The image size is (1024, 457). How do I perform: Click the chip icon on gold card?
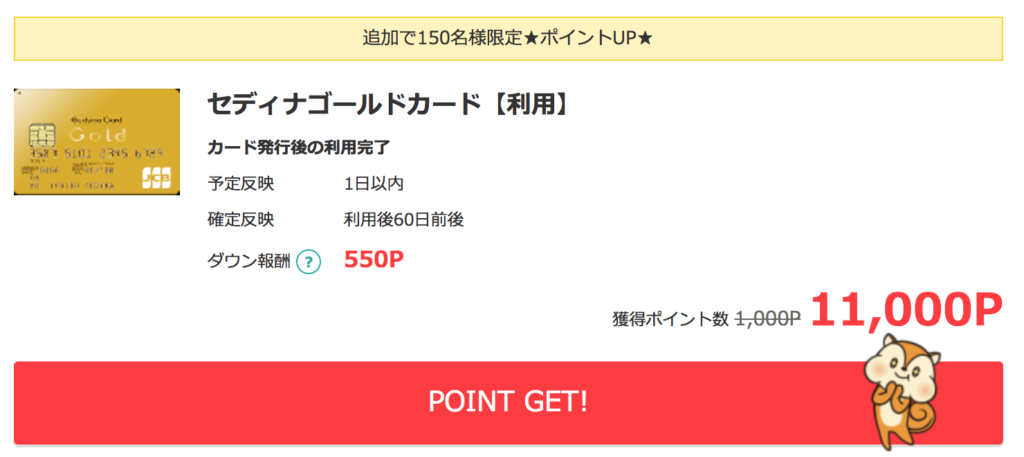42,135
